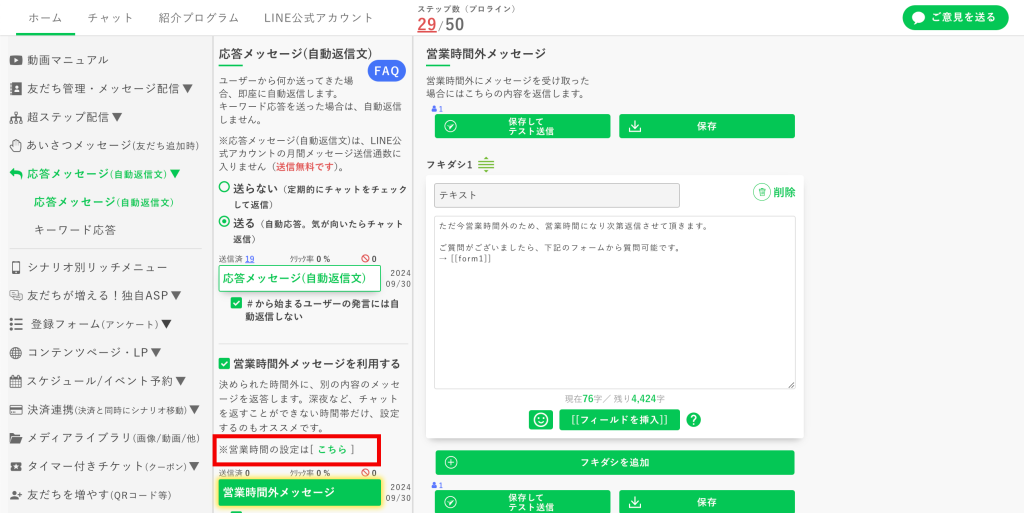Click the メディアライブラリ folder icon
Screen dimensions: 1024x513
pos(16,438)
